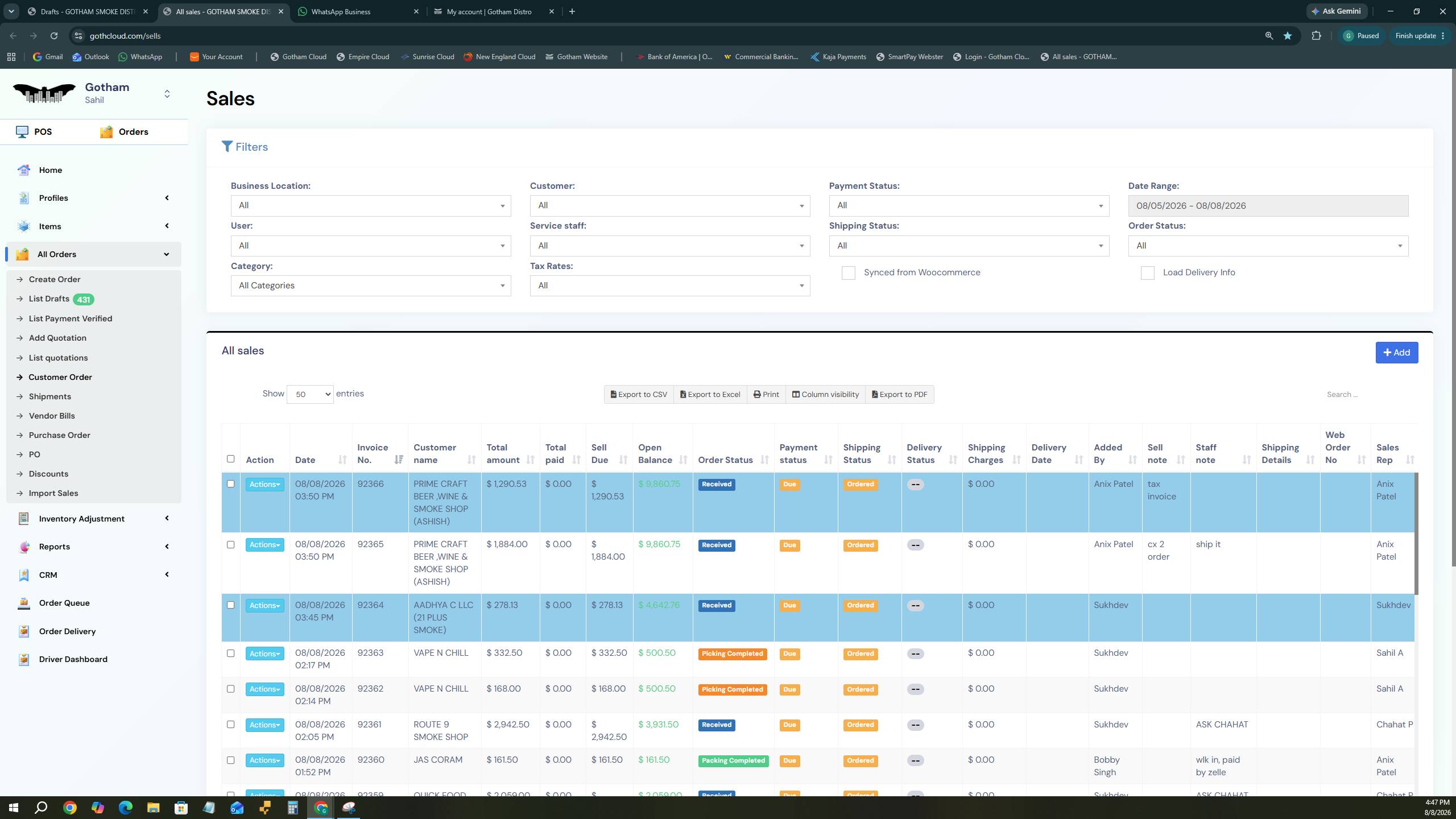This screenshot has width=1456, height=819.
Task: Enable Synced from Woocommerce checkbox
Action: pyautogui.click(x=848, y=273)
